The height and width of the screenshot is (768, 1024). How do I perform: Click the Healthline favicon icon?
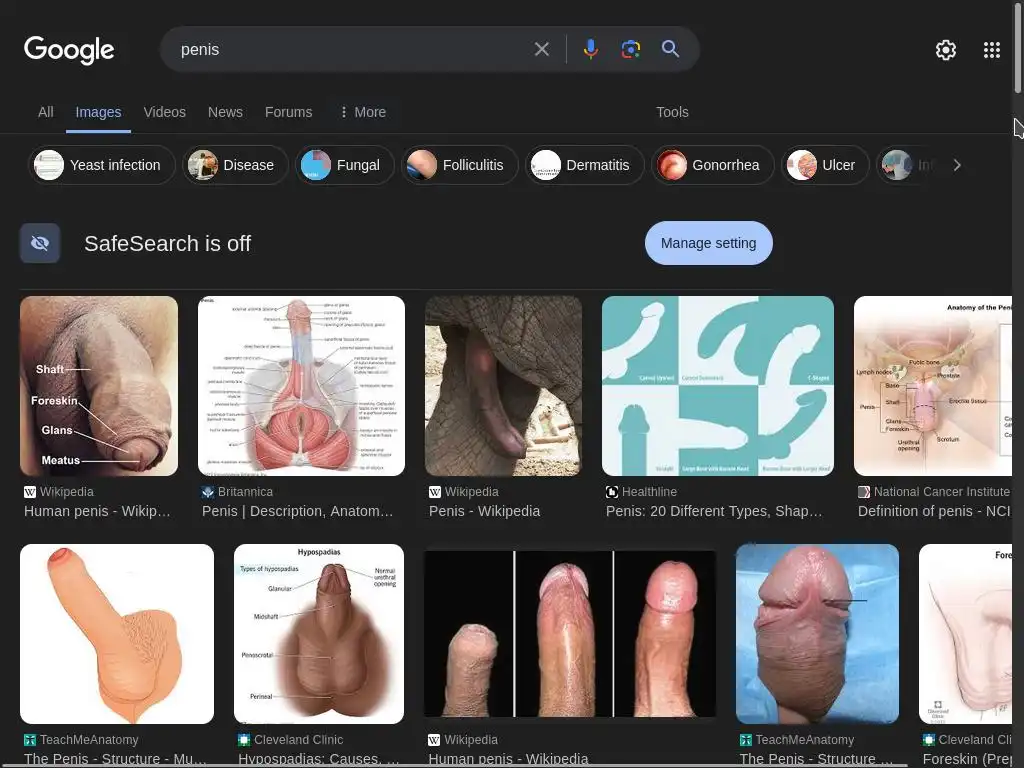tap(611, 492)
